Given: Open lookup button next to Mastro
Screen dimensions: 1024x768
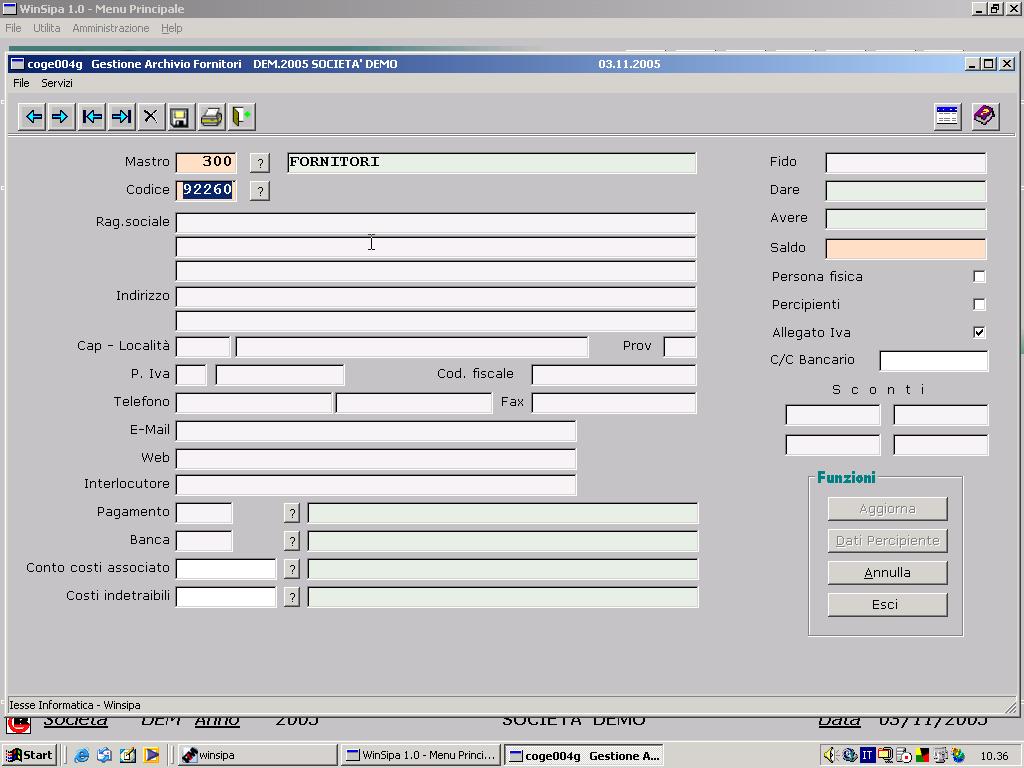Looking at the screenshot, I should point(259,163).
